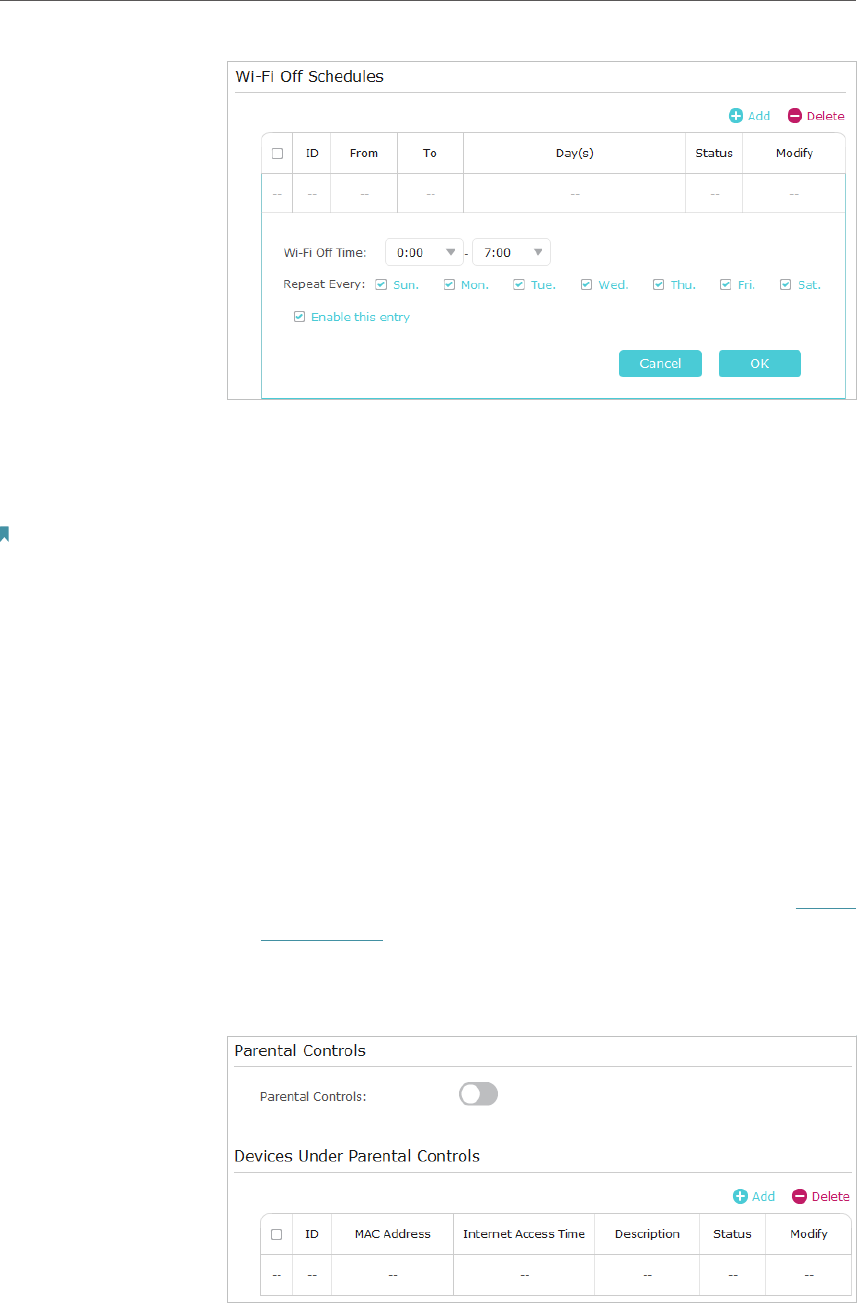This screenshot has width=857, height=1303.
Task: Toggle the Enable this entry checkbox
Action: click(x=299, y=317)
